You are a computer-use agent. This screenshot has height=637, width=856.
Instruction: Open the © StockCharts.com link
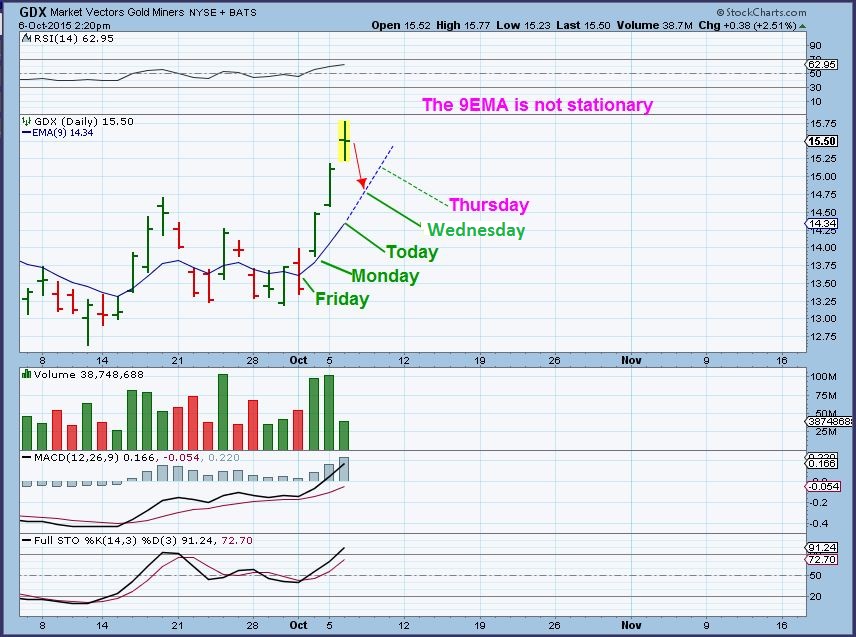(x=761, y=11)
